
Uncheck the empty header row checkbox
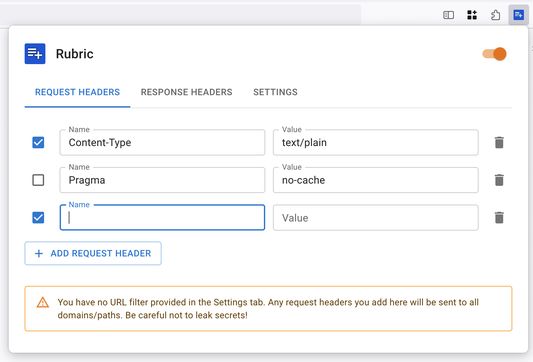(x=38, y=218)
